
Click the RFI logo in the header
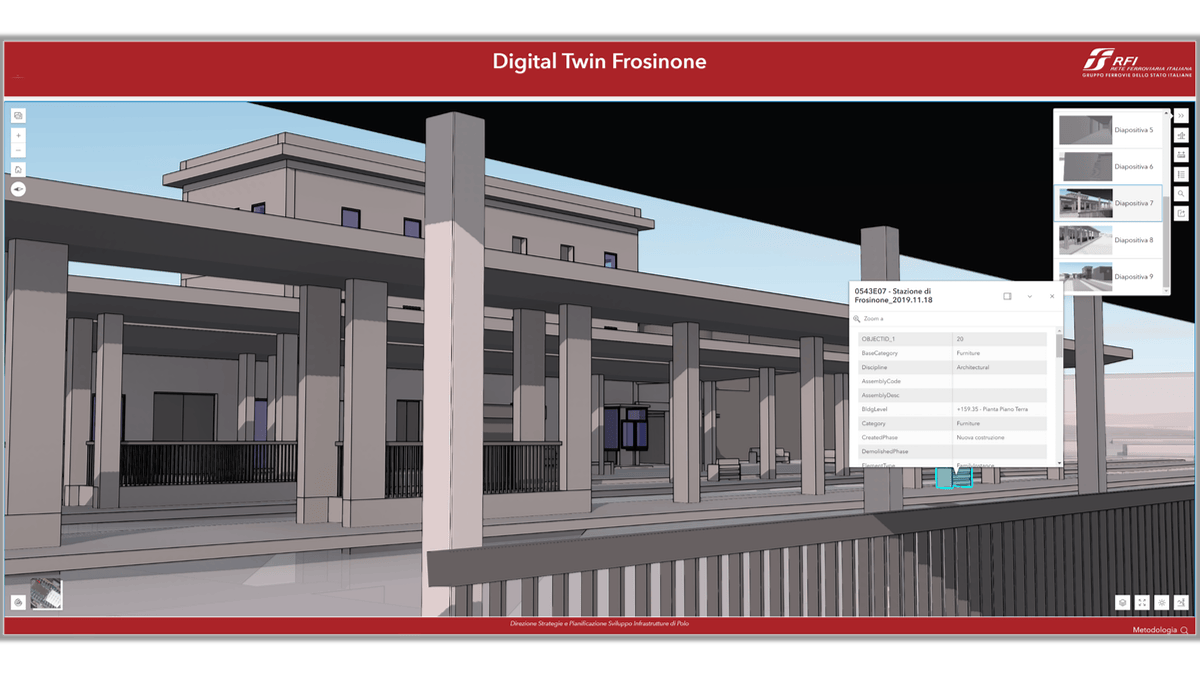[1137, 62]
